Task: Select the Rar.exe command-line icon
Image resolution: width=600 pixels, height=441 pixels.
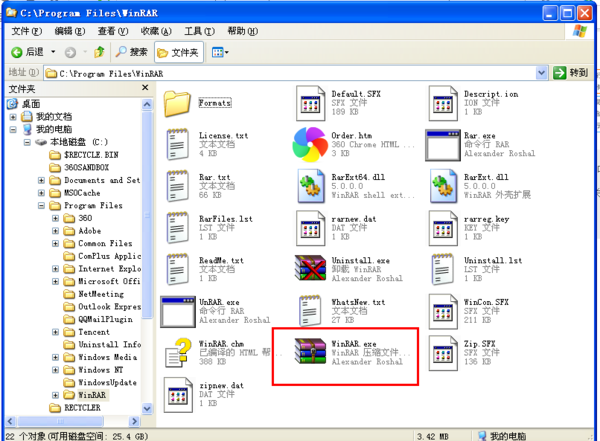Action: [x=443, y=145]
